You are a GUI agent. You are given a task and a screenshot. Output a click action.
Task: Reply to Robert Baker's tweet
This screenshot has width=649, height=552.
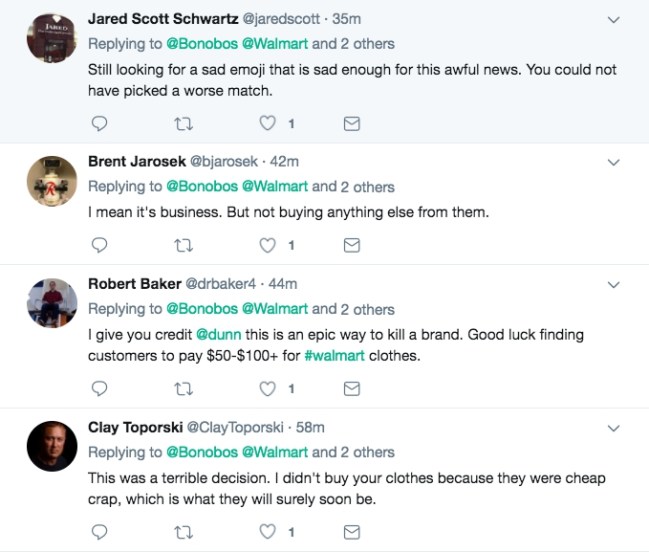coord(99,388)
